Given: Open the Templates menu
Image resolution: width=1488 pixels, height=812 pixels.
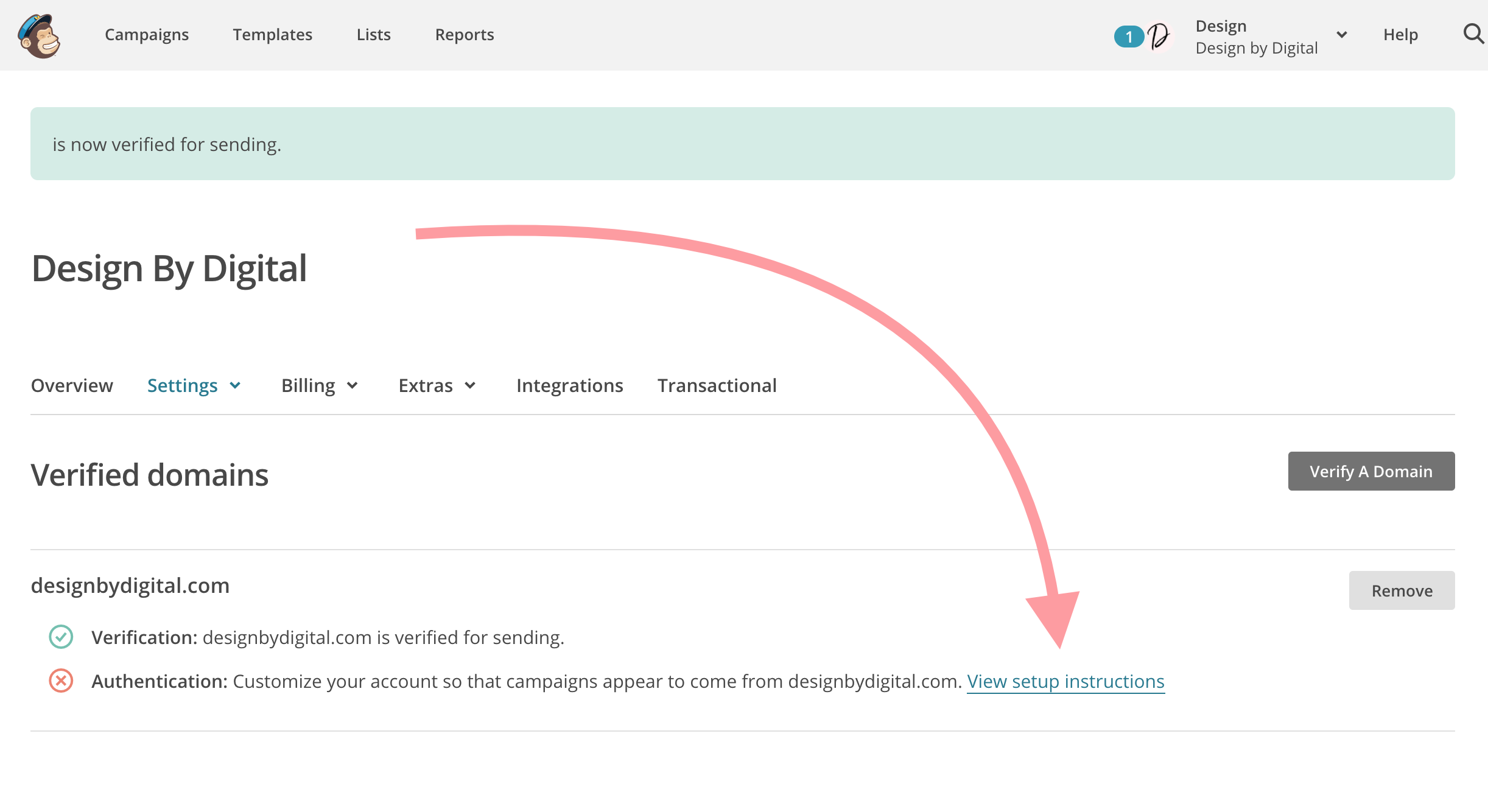Looking at the screenshot, I should click(x=272, y=35).
